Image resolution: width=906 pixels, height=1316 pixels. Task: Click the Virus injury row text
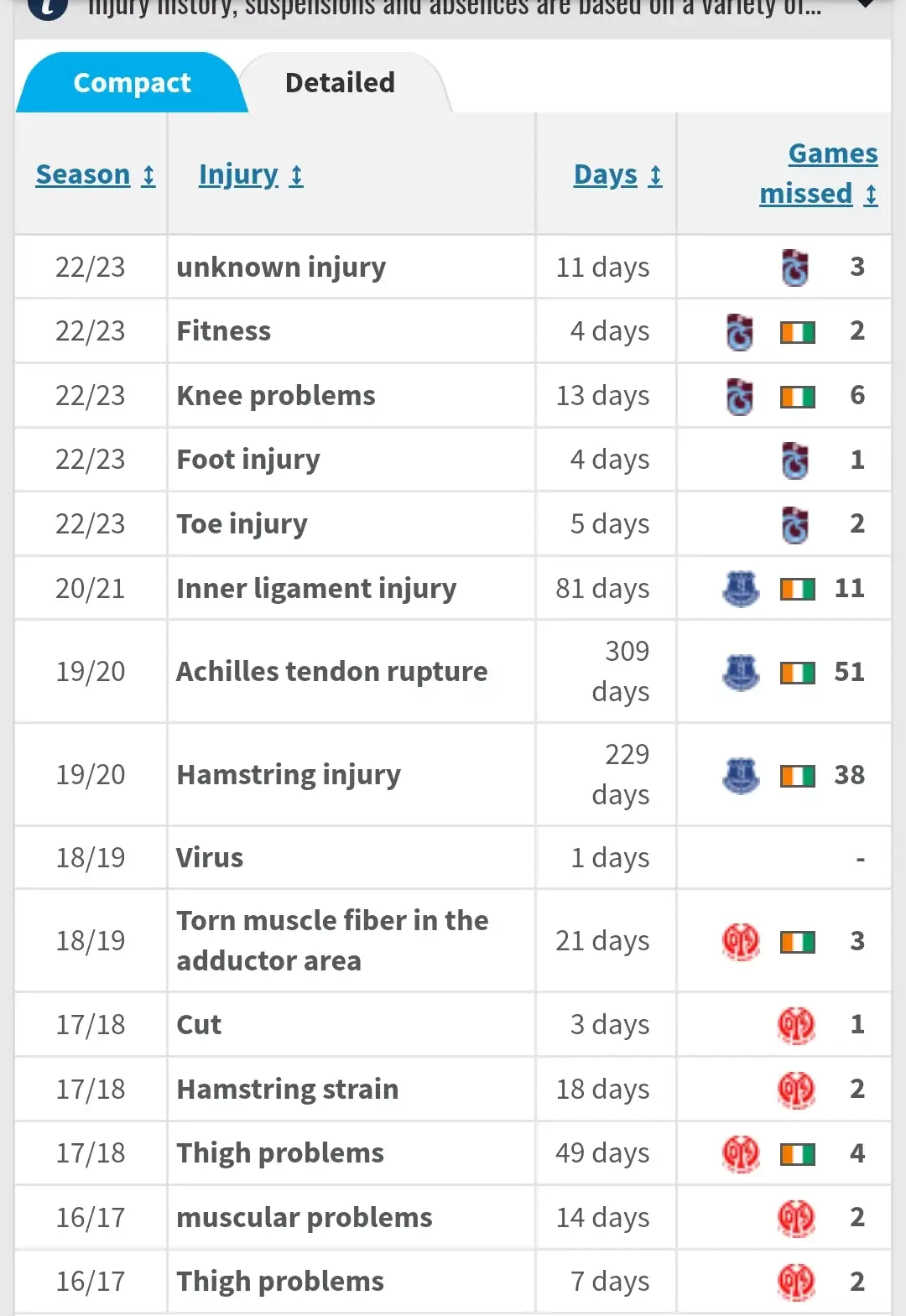[210, 858]
